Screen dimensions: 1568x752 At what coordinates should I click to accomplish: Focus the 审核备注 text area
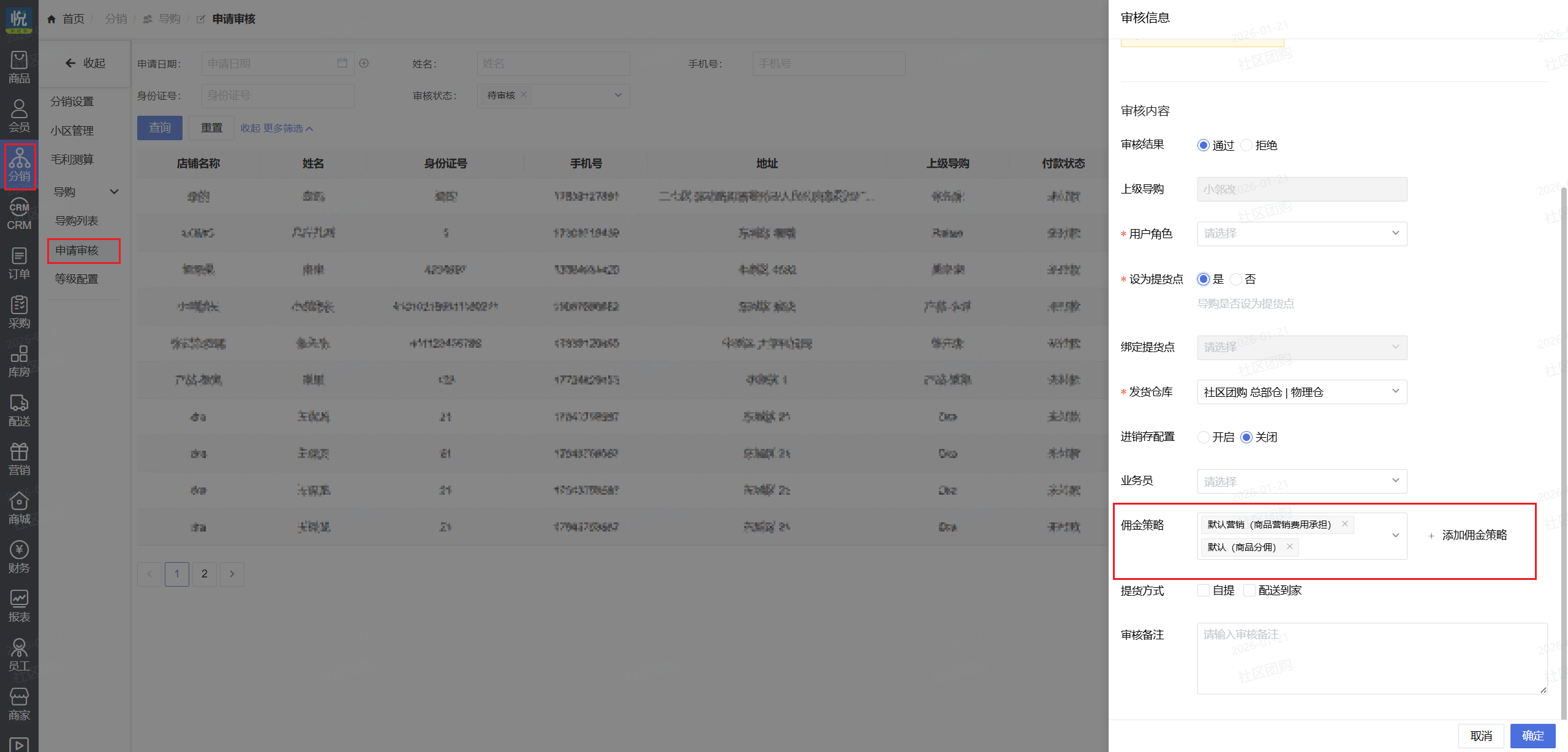(x=1371, y=658)
